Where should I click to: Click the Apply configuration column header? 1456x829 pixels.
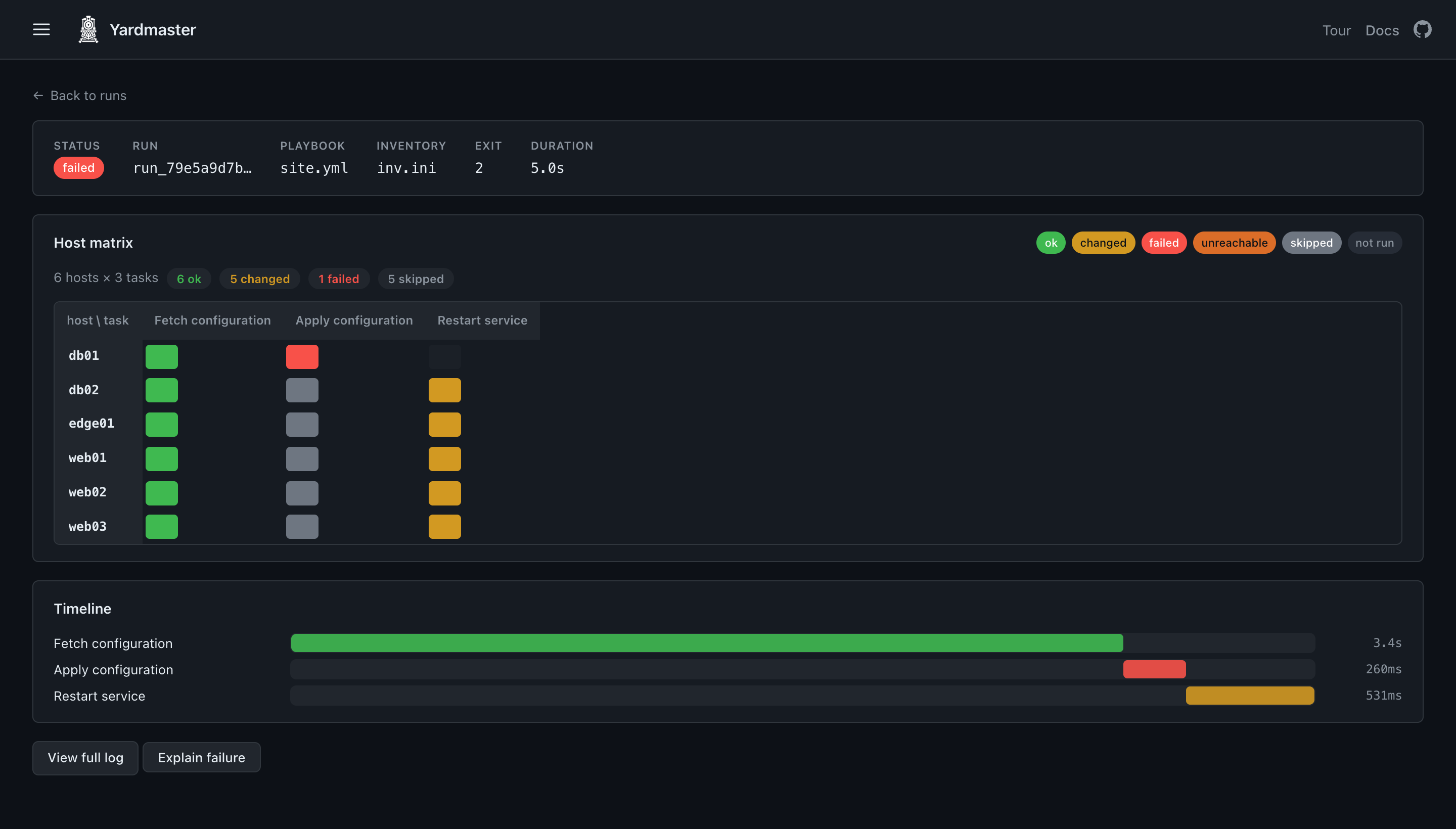point(353,320)
